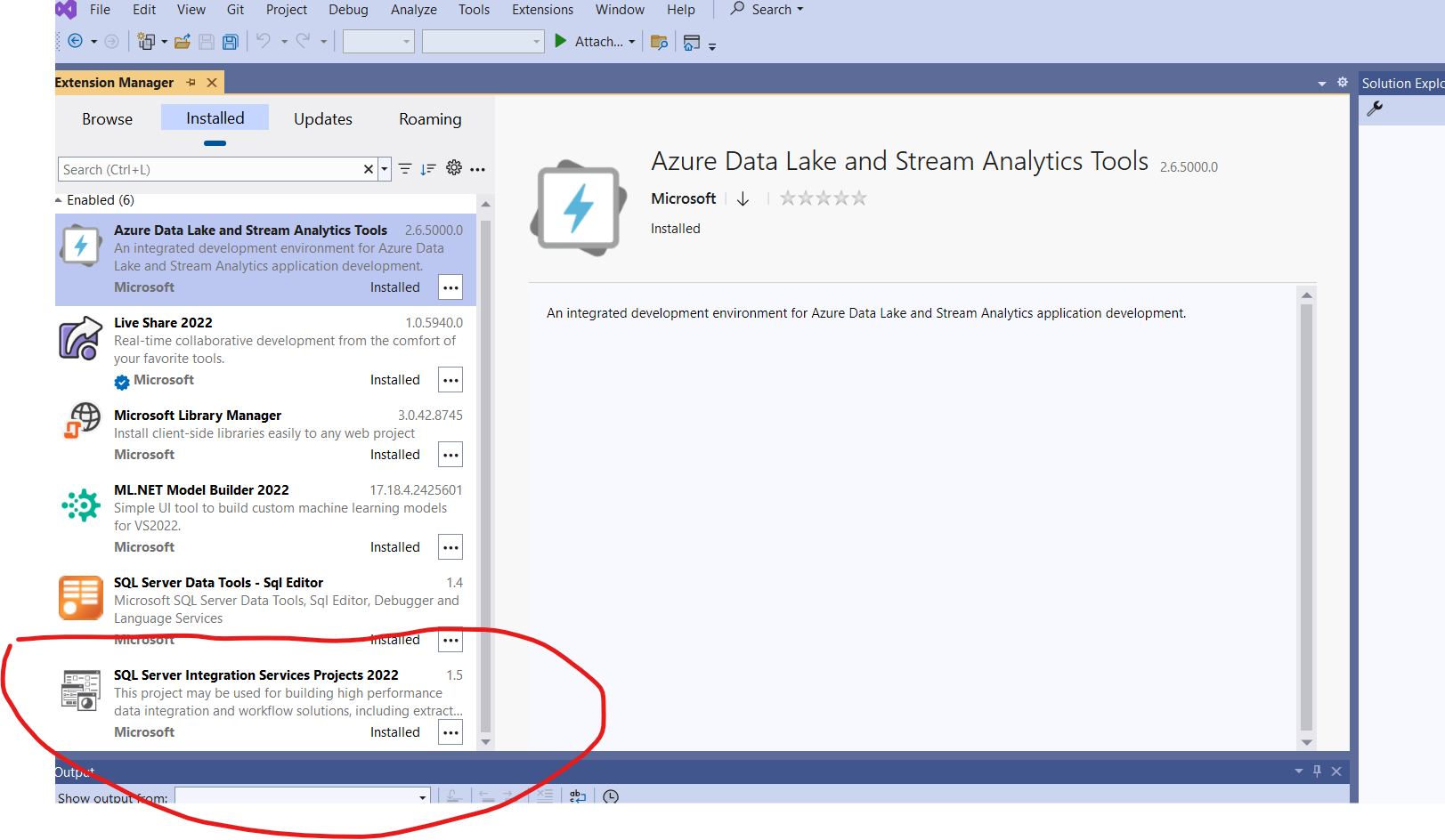This screenshot has height=840, width=1445.
Task: Select the filter icon in Extension Manager
Action: (405, 168)
